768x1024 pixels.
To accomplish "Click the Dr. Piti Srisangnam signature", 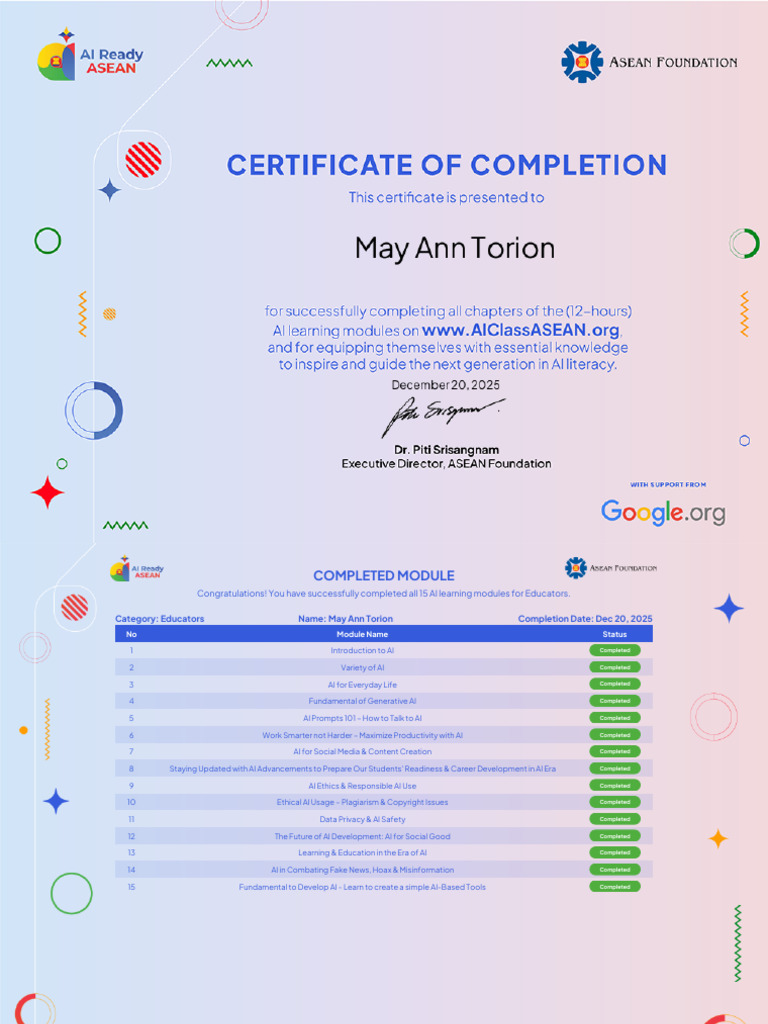I will (442, 416).
